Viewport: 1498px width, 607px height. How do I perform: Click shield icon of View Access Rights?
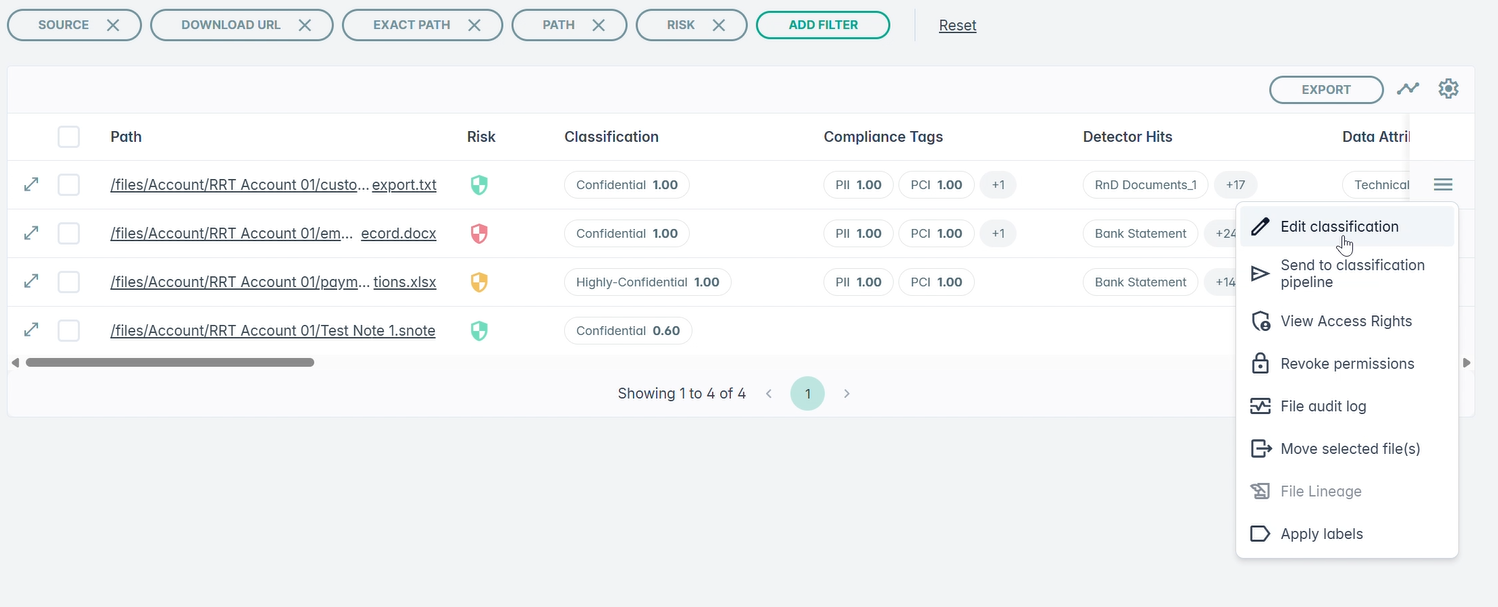(1261, 322)
